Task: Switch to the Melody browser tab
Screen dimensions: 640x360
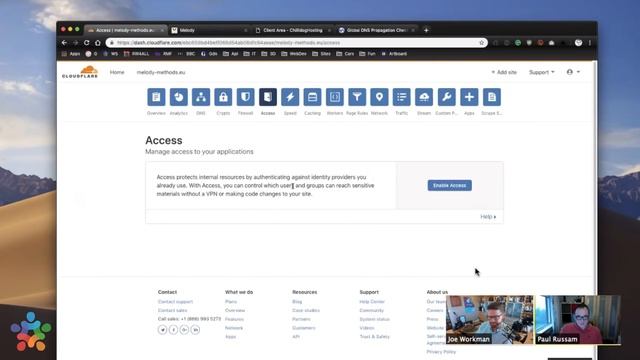Action: pyautogui.click(x=208, y=30)
